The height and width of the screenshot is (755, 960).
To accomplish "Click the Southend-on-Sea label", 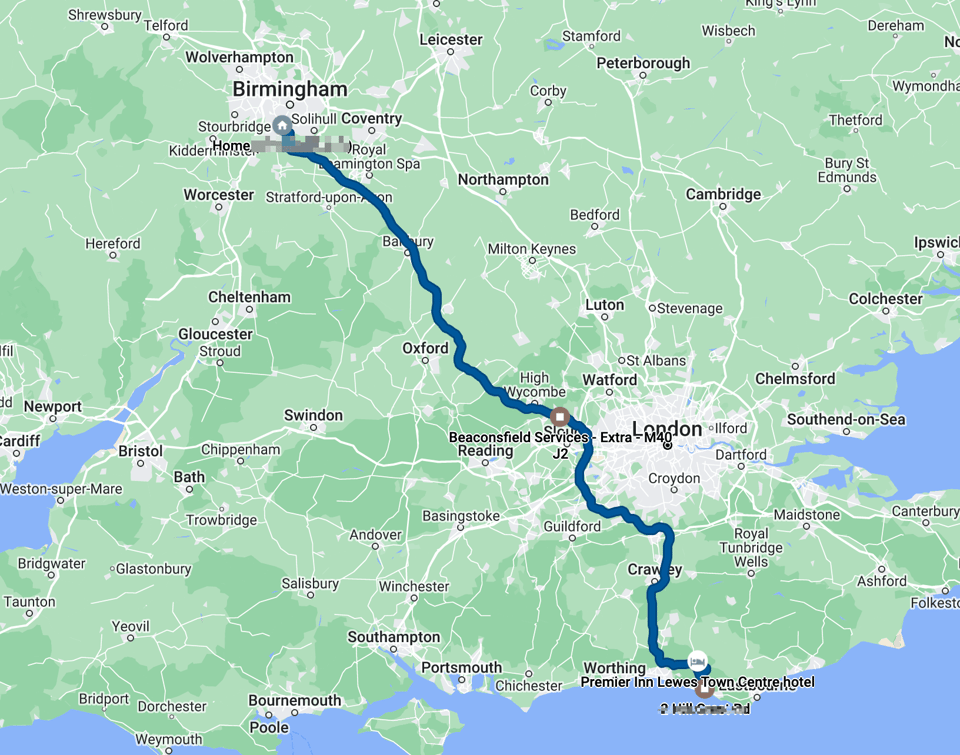I will 846,419.
